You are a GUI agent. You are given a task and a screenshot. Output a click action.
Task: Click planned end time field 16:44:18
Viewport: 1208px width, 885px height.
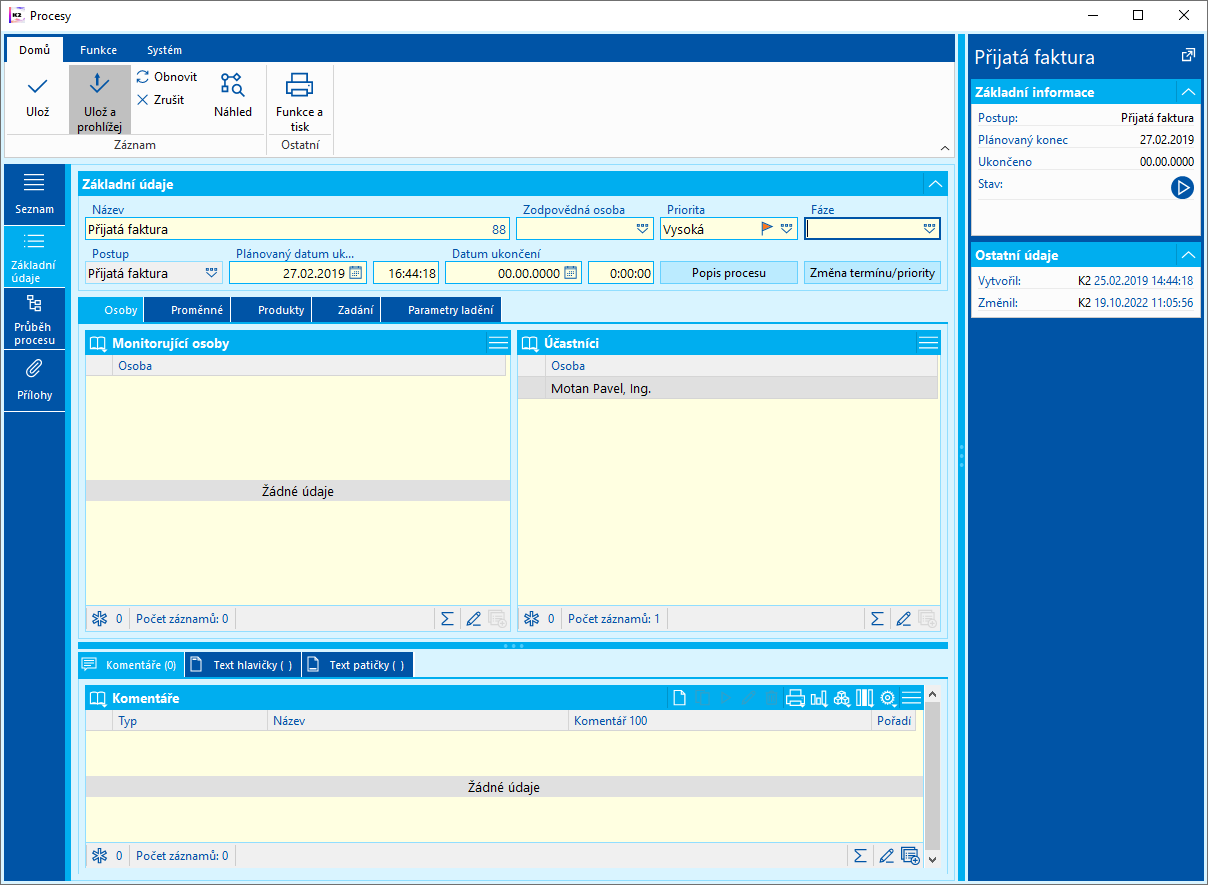[406, 273]
